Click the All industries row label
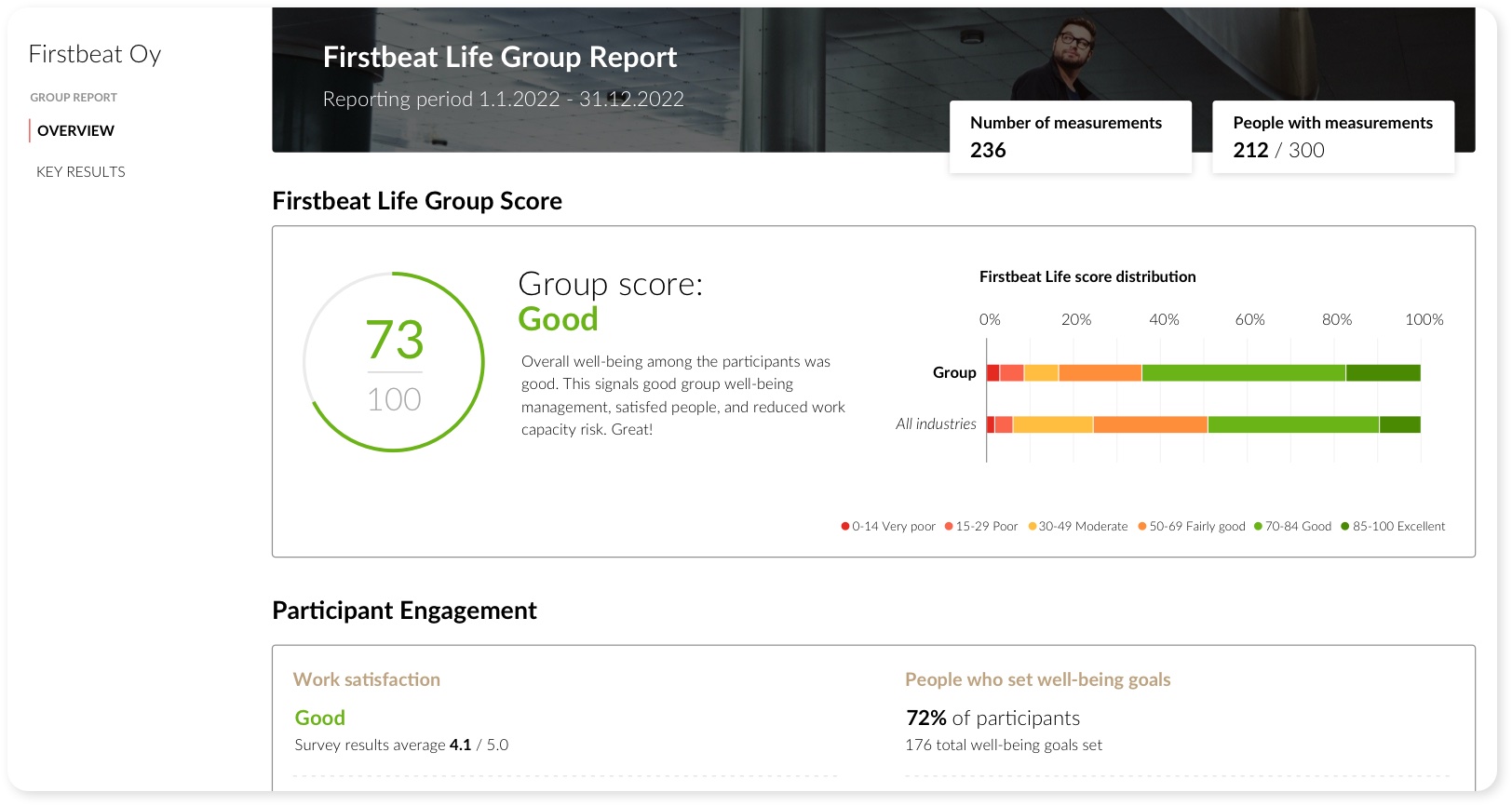The height and width of the screenshot is (806, 1512). (x=936, y=423)
